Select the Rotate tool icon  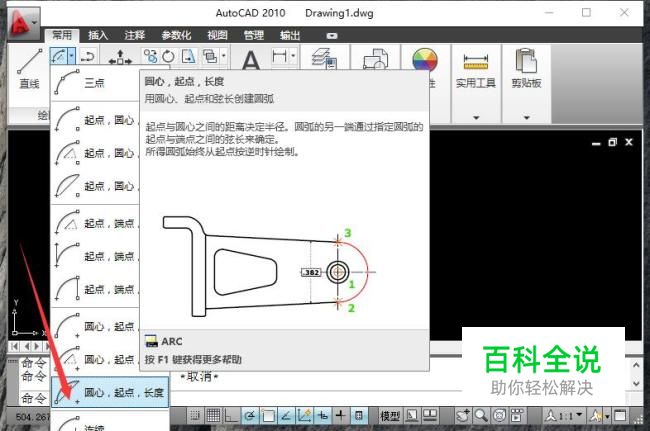click(168, 56)
